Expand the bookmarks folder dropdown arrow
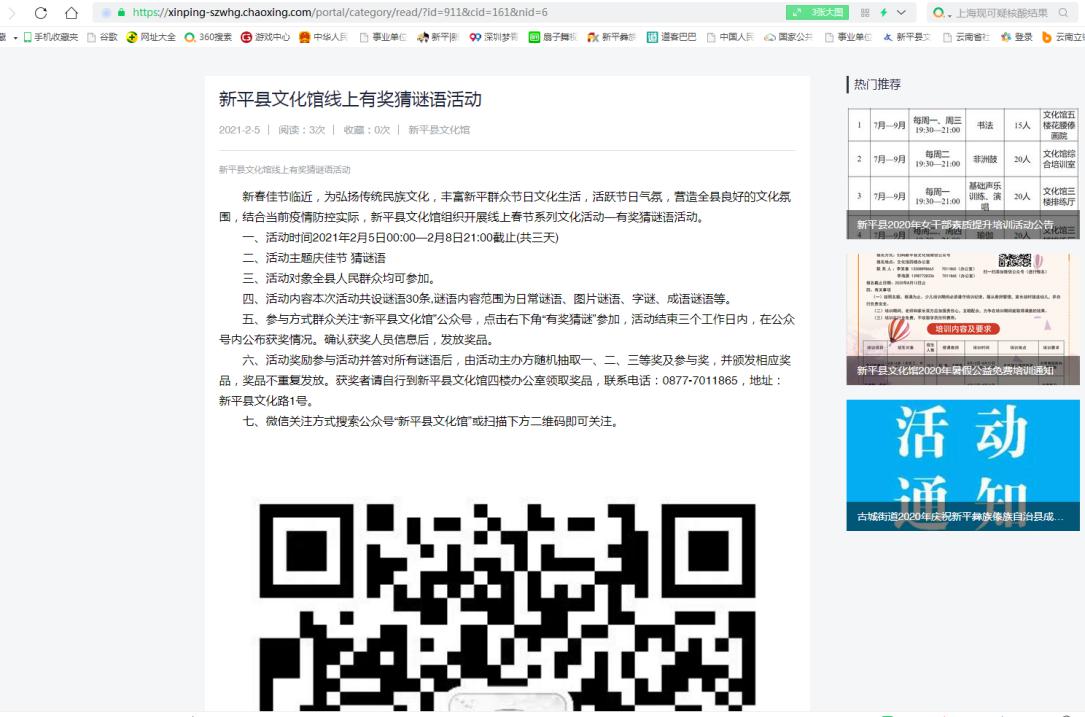 pyautogui.click(x=15, y=37)
